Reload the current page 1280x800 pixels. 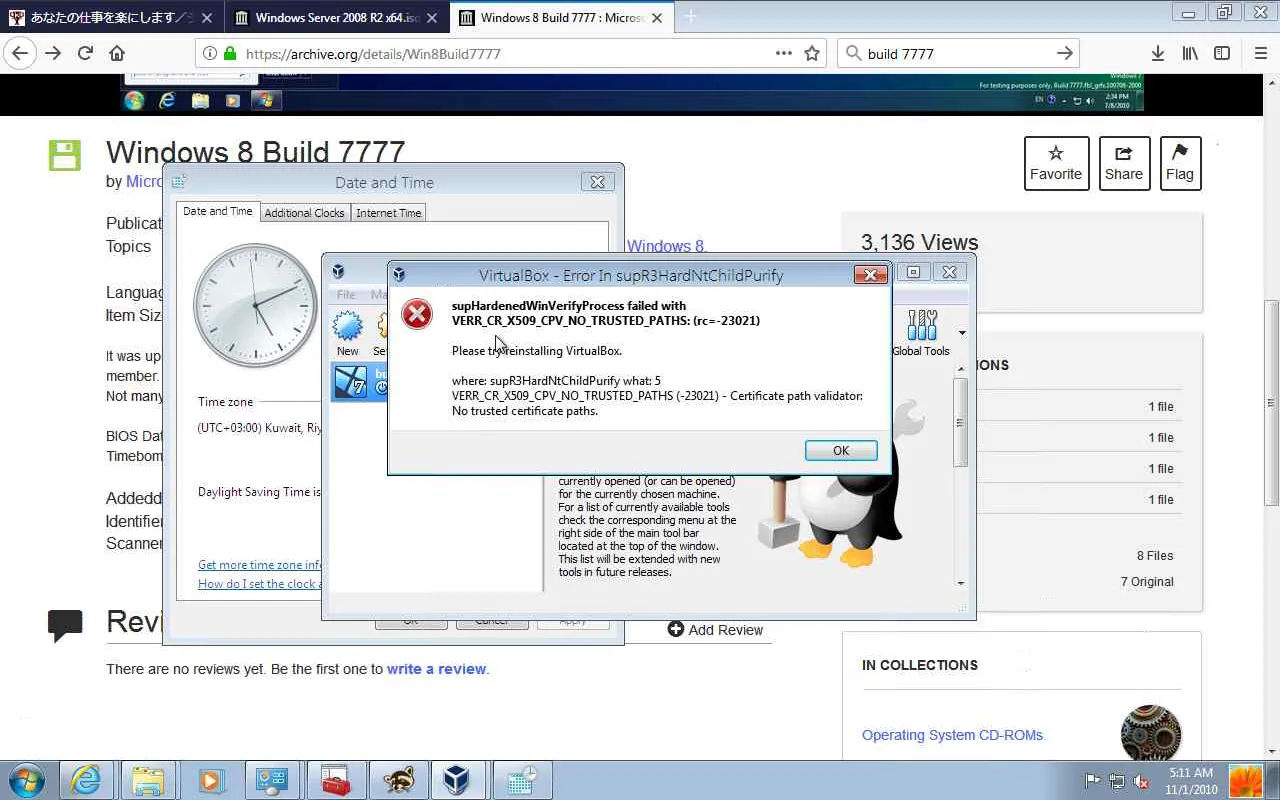point(85,54)
